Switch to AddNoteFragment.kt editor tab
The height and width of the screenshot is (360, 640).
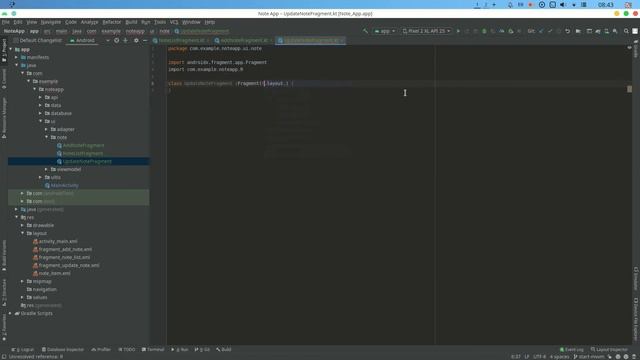click(x=244, y=40)
